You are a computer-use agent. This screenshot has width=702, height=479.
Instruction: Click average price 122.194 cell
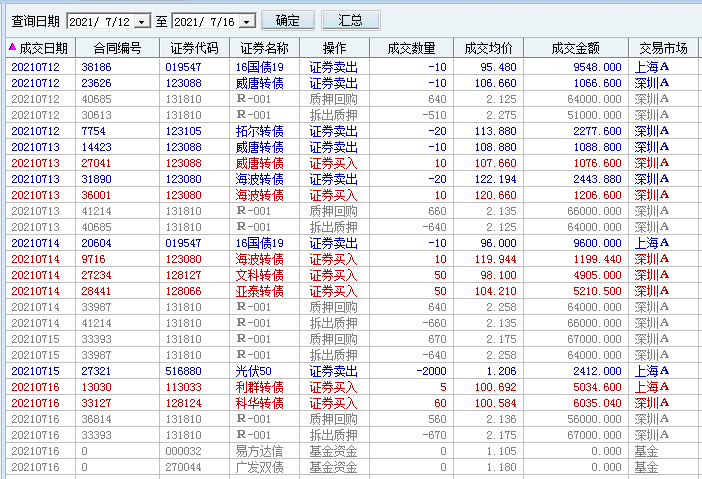496,179
